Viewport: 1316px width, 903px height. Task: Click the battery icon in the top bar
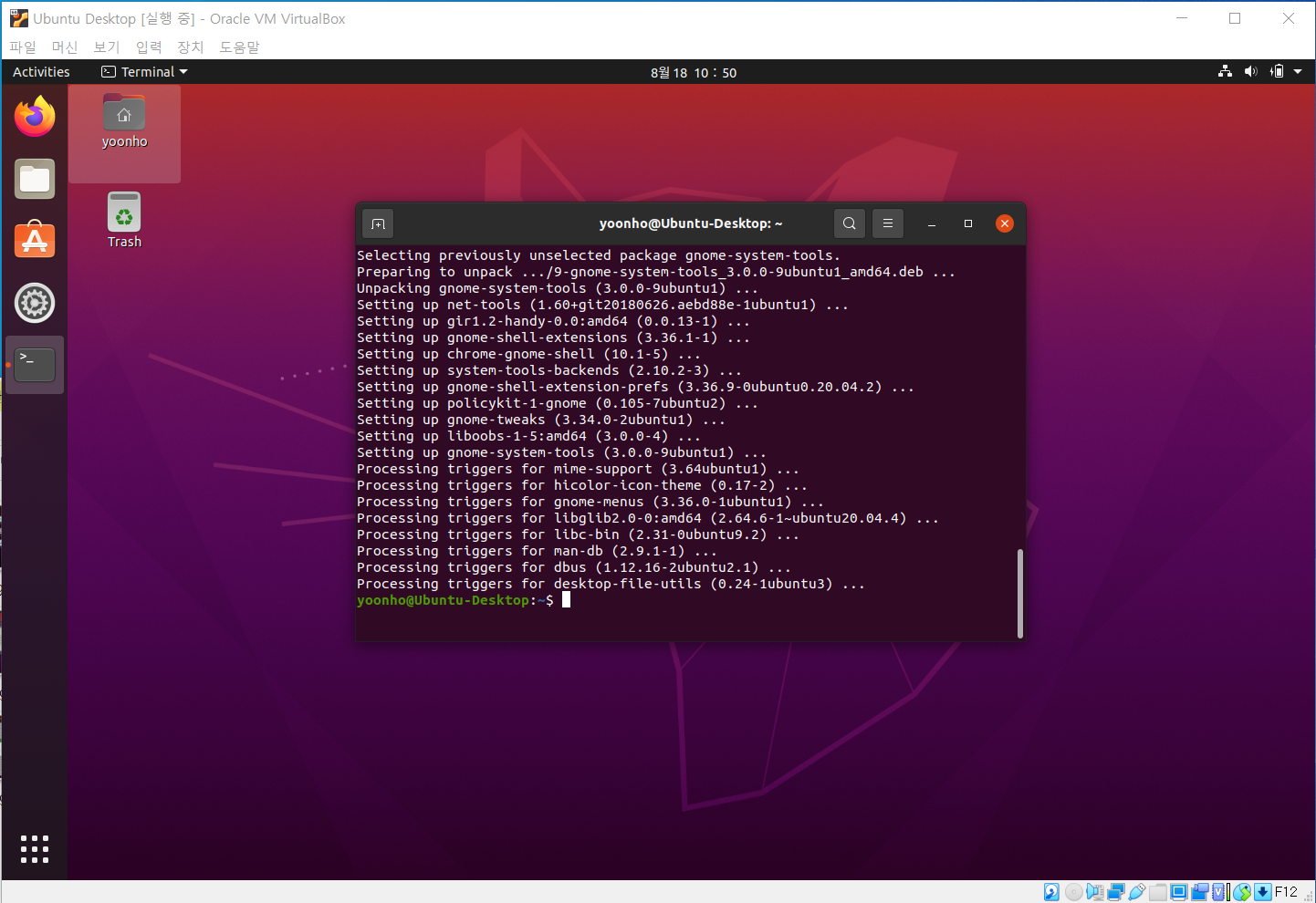1278,72
